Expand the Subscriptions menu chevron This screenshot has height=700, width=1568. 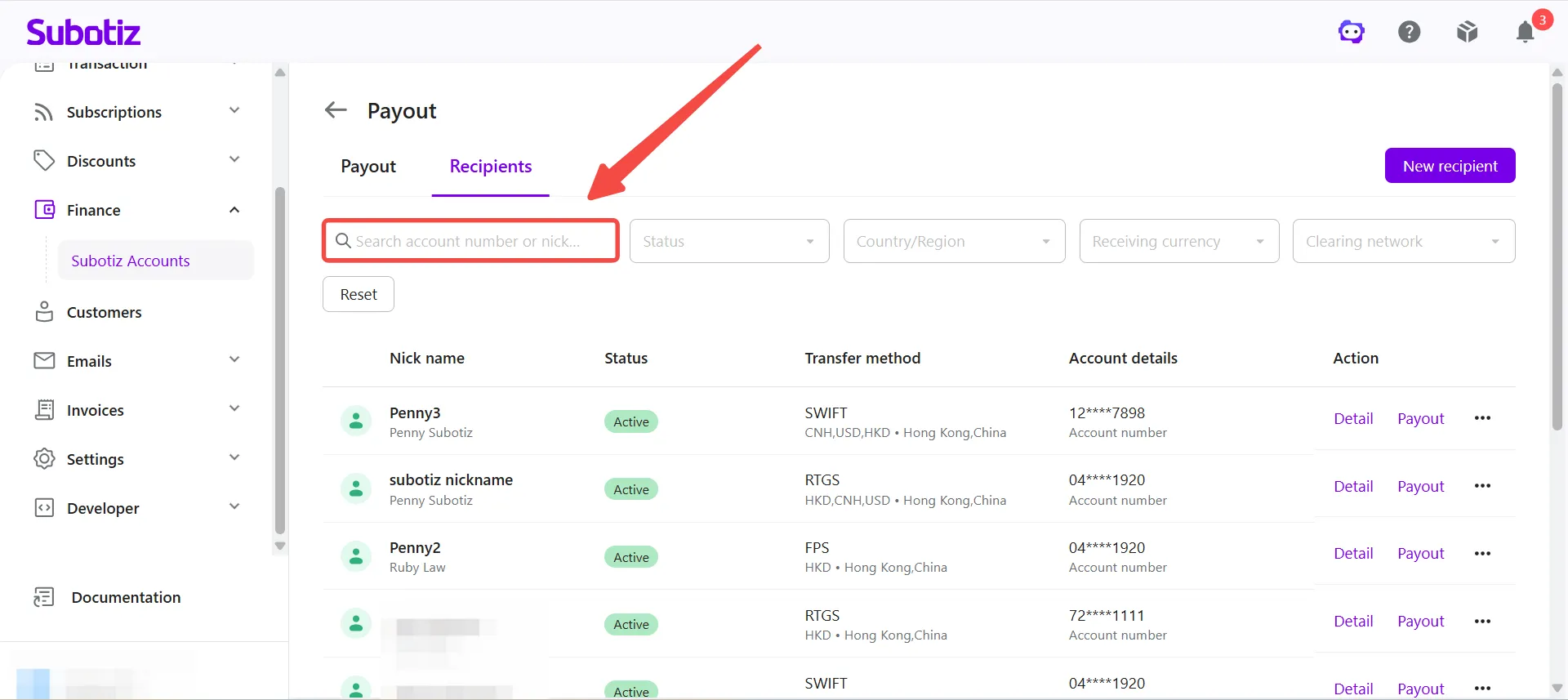coord(234,110)
